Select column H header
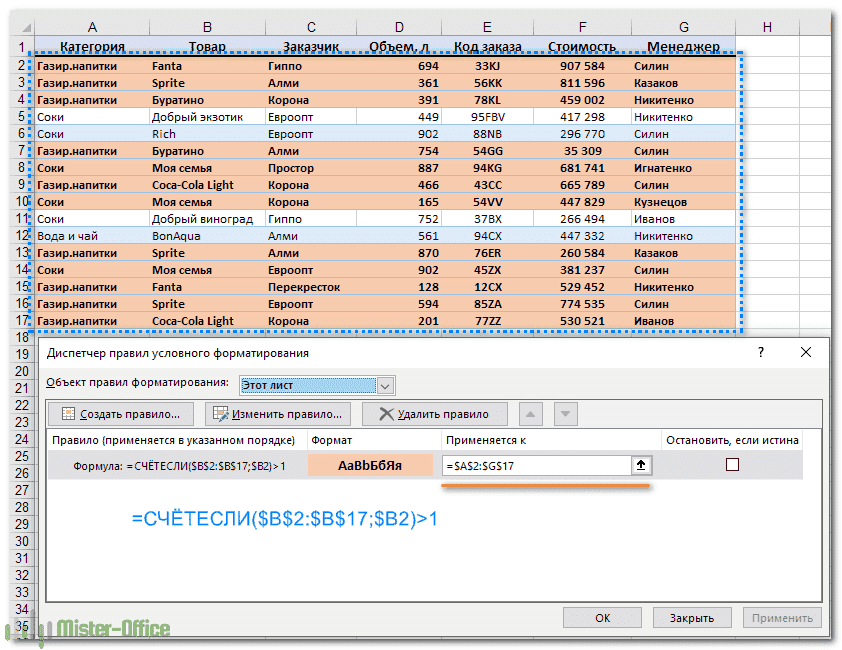 [767, 27]
